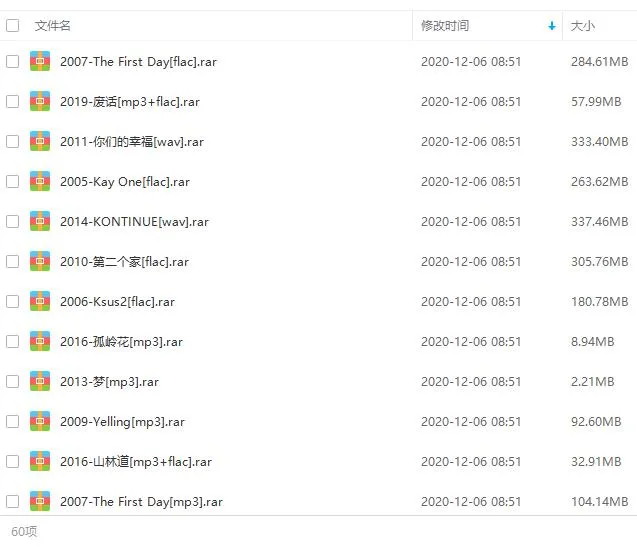Tick the select-all checkbox in the header
Screen dimensions: 637x547
[13, 25]
